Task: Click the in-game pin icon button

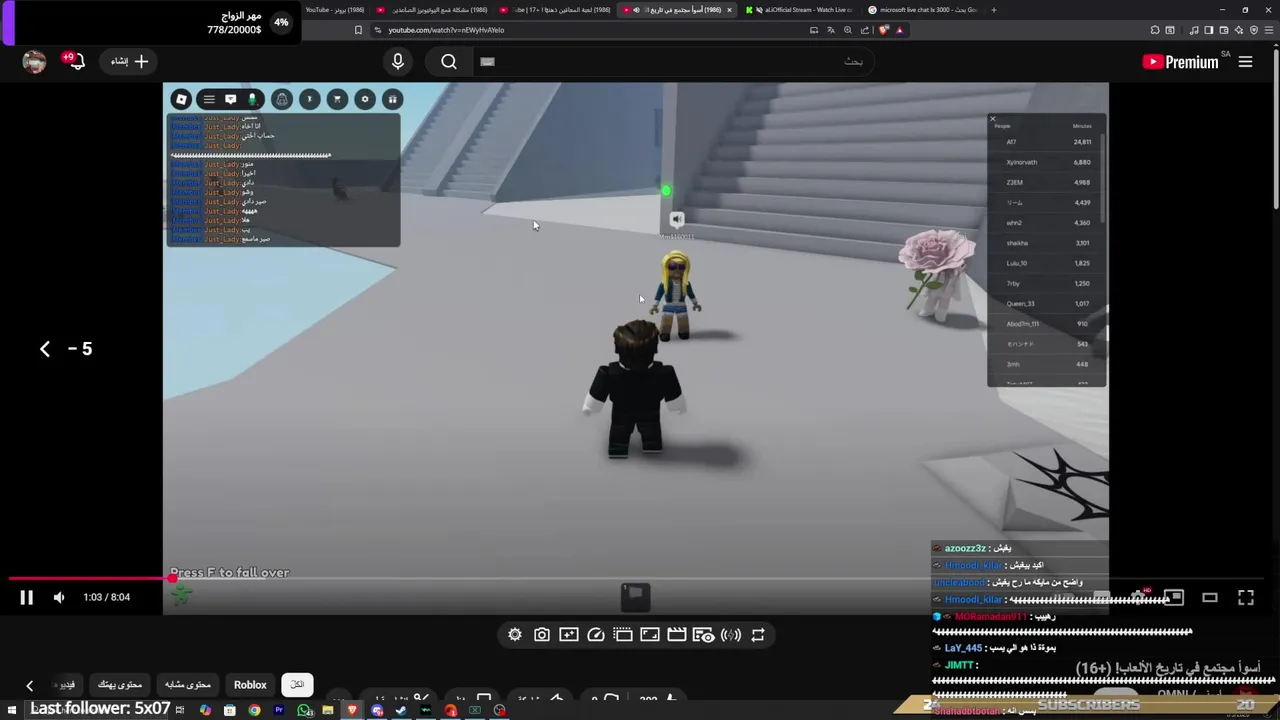Action: [310, 99]
